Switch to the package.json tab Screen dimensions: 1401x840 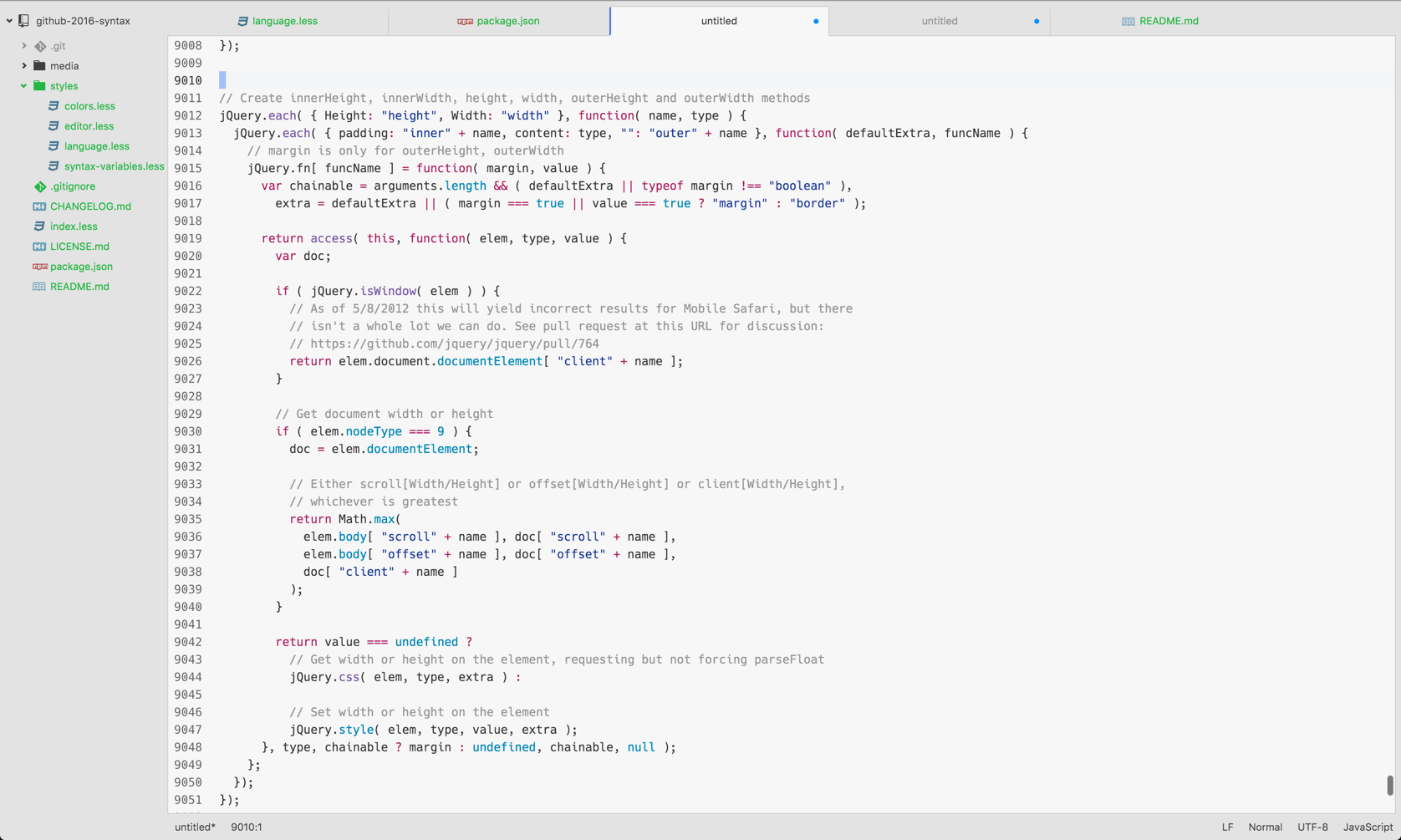coord(499,21)
